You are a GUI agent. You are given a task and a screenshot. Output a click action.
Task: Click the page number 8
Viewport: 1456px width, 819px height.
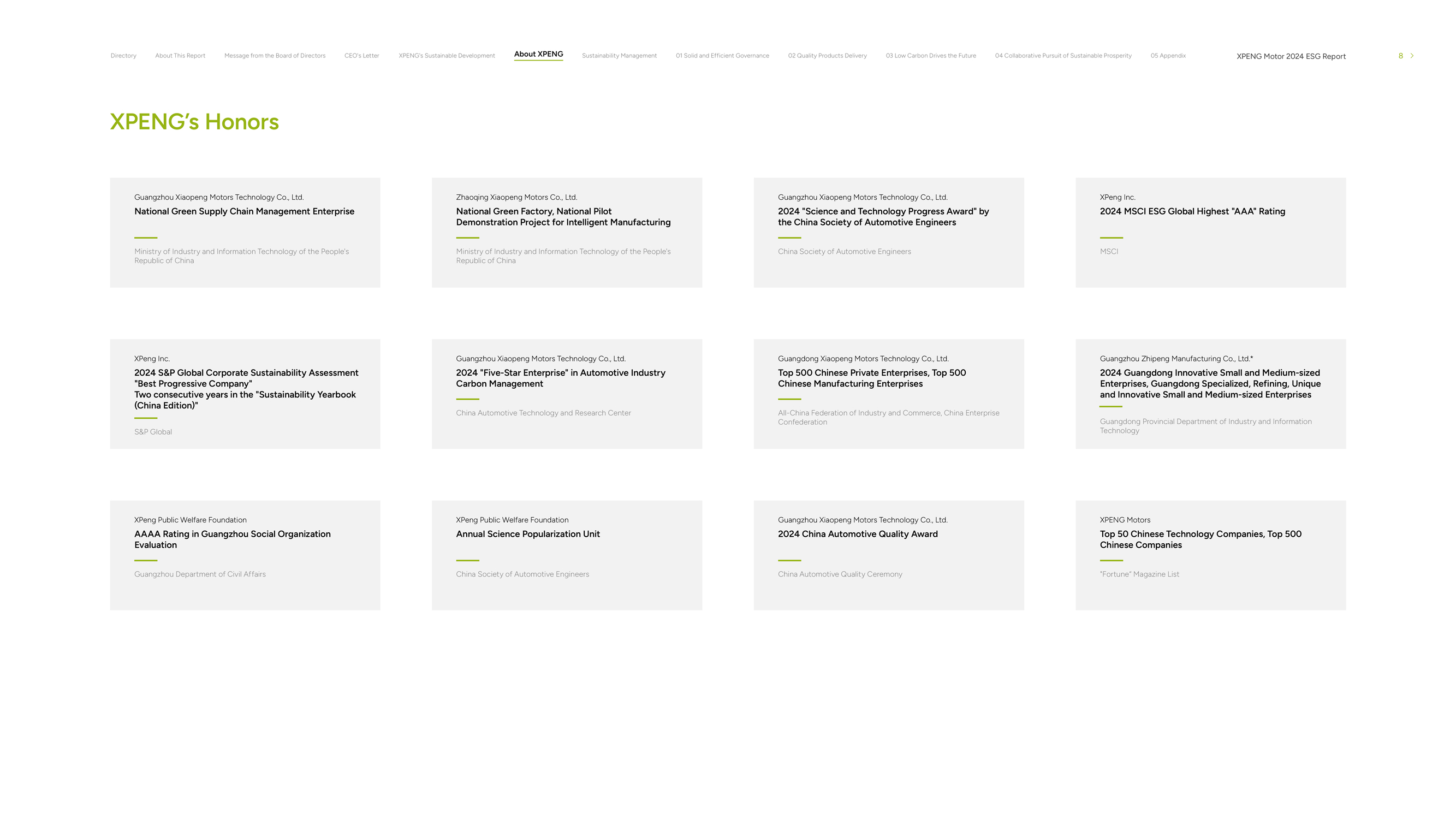pyautogui.click(x=1400, y=55)
